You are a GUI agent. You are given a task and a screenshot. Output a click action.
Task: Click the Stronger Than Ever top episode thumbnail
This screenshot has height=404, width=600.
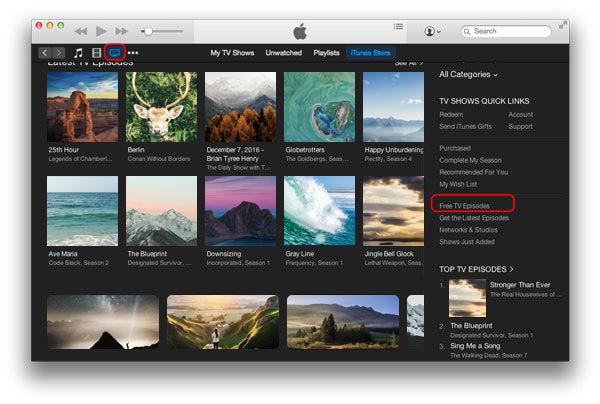(467, 298)
